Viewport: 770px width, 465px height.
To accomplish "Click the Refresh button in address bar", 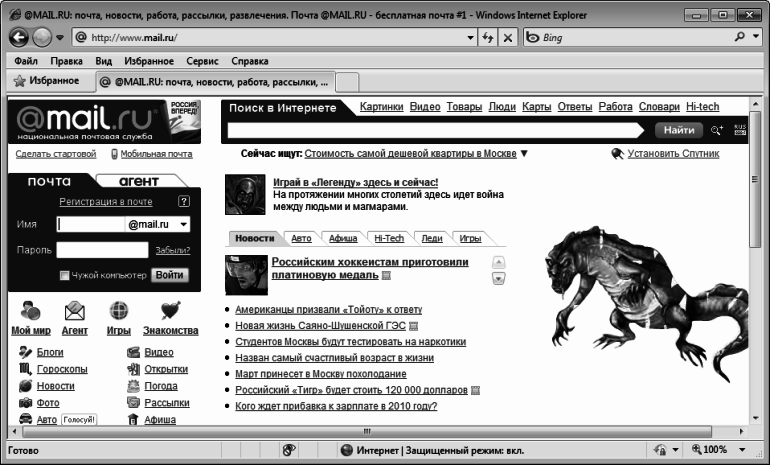I will click(488, 37).
